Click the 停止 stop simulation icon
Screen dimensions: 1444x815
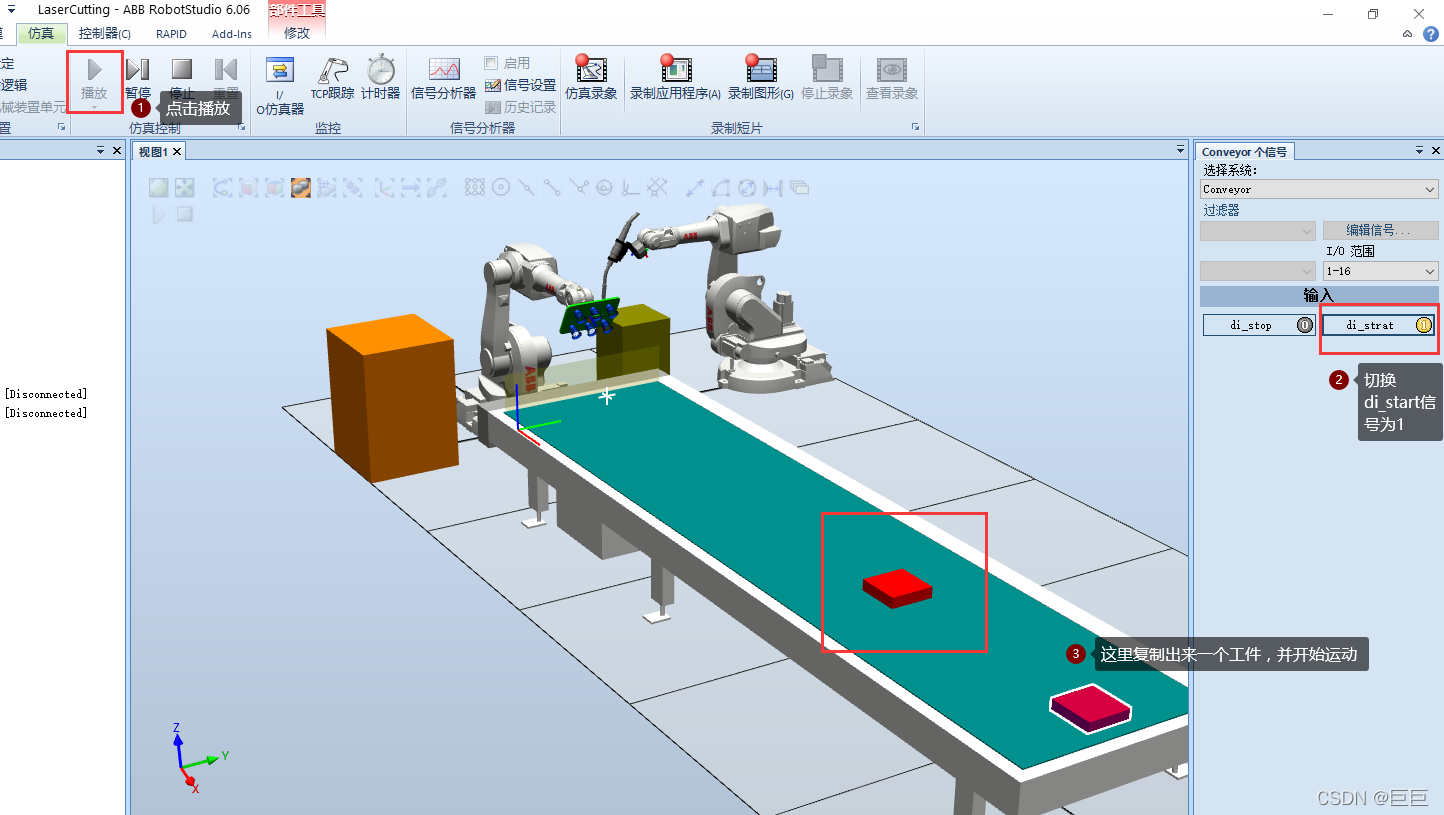pos(181,69)
